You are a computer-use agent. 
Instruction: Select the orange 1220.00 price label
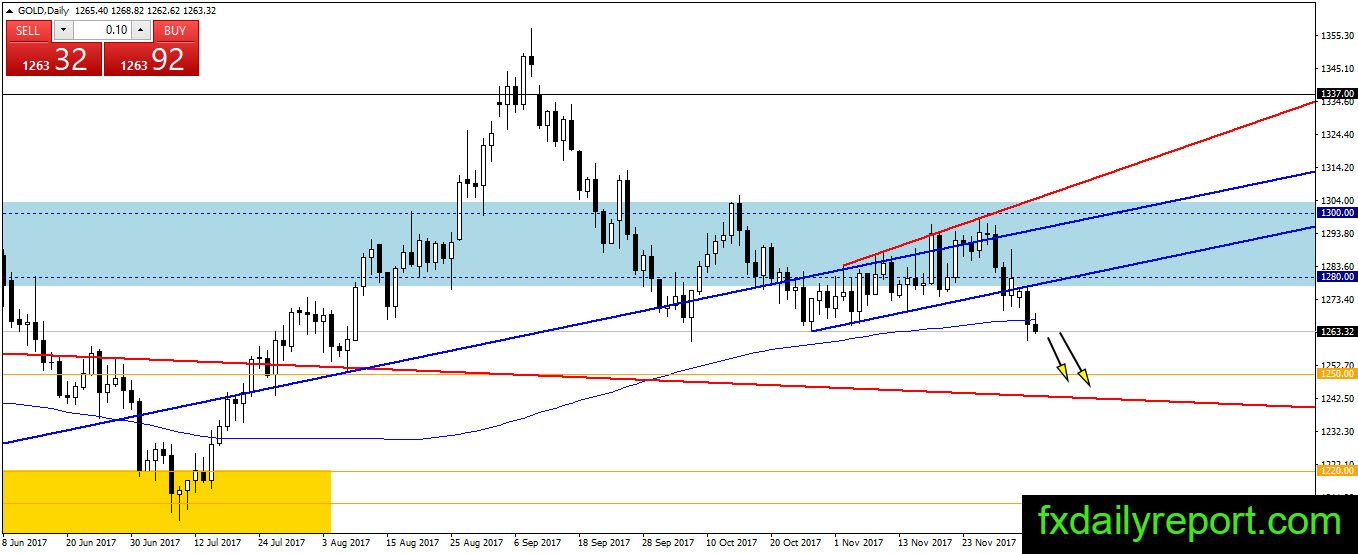pyautogui.click(x=1336, y=470)
